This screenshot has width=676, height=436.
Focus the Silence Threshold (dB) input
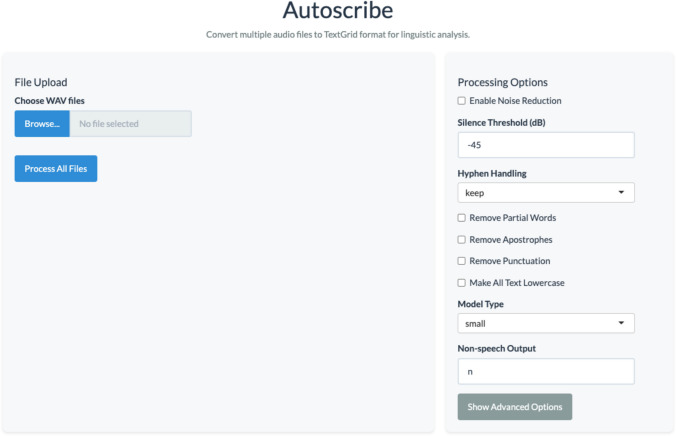click(546, 145)
